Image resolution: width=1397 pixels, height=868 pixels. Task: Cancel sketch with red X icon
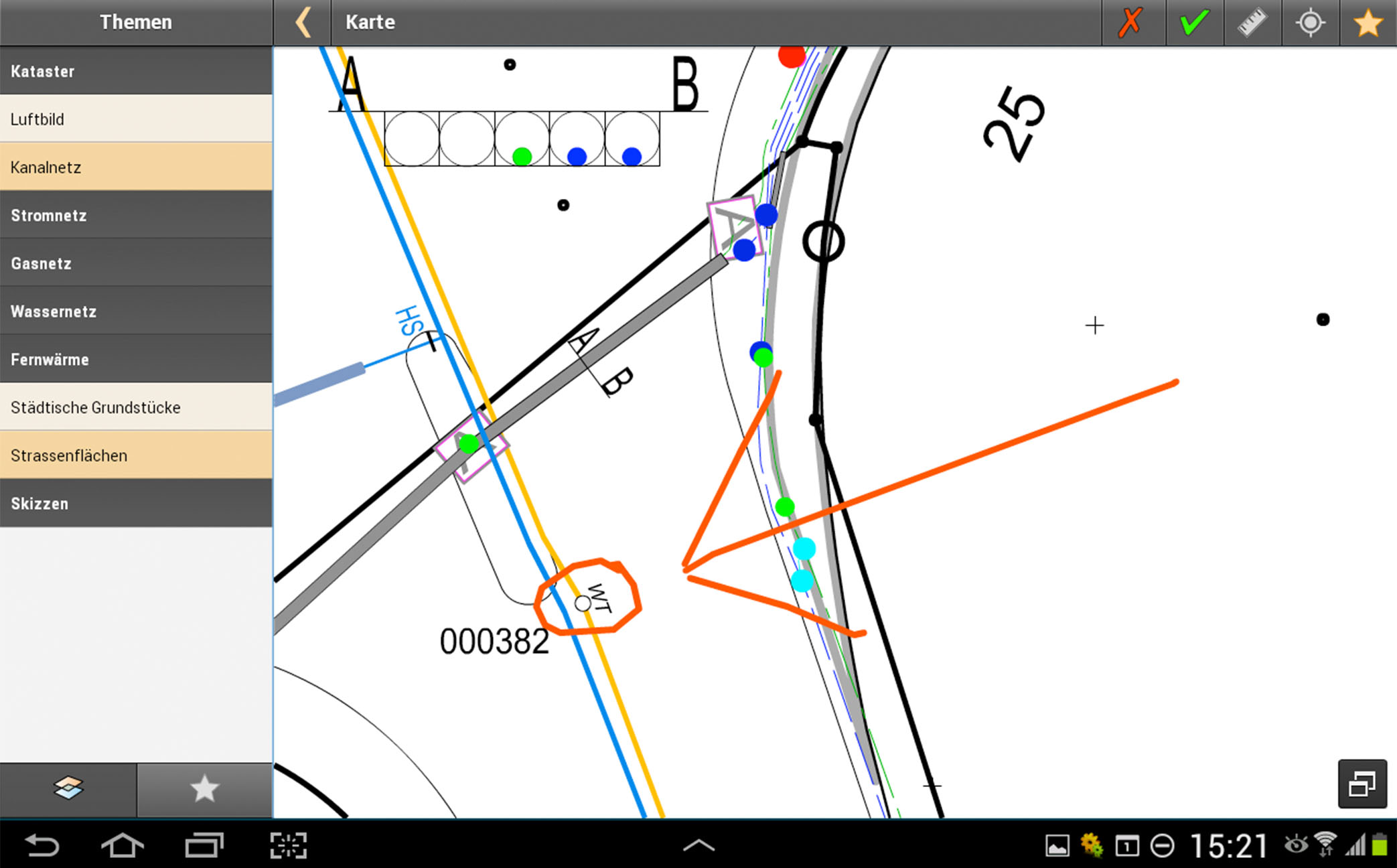tap(1130, 23)
